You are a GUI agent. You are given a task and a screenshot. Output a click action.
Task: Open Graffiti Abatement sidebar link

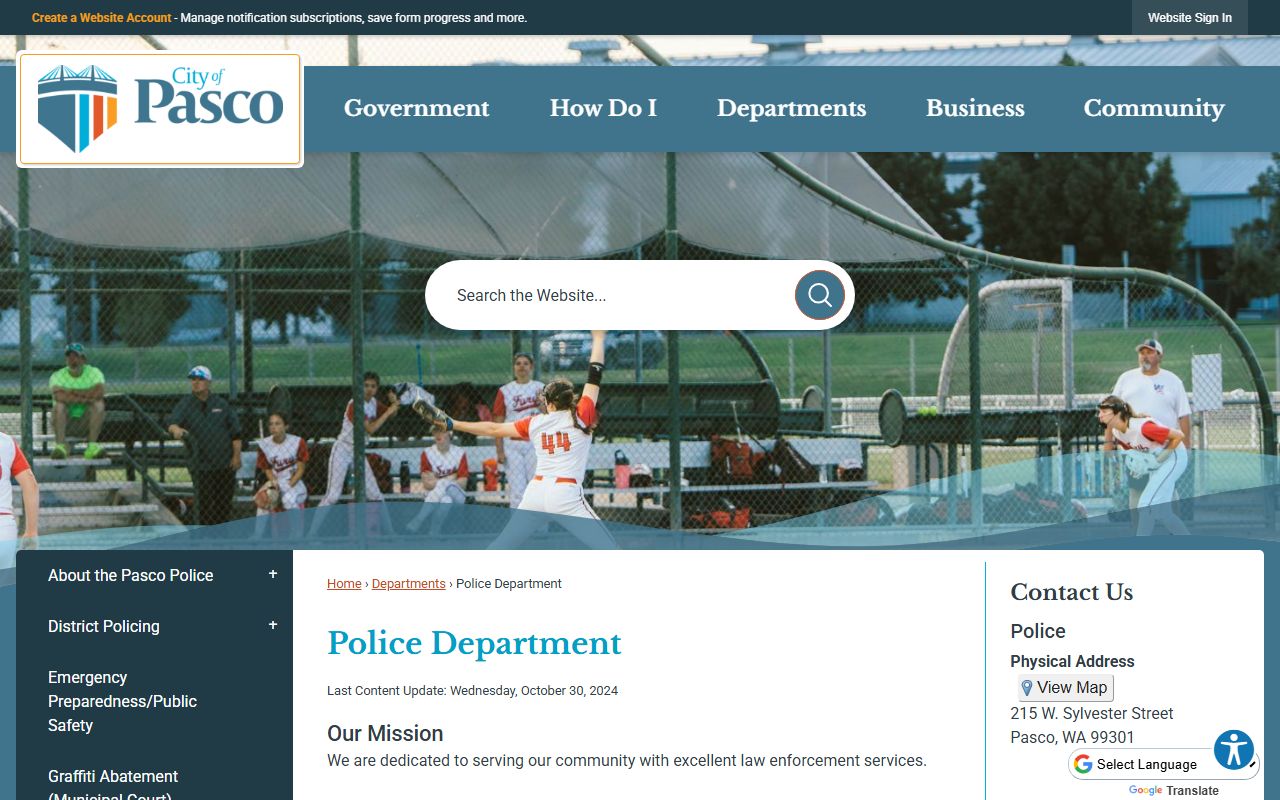click(x=113, y=786)
